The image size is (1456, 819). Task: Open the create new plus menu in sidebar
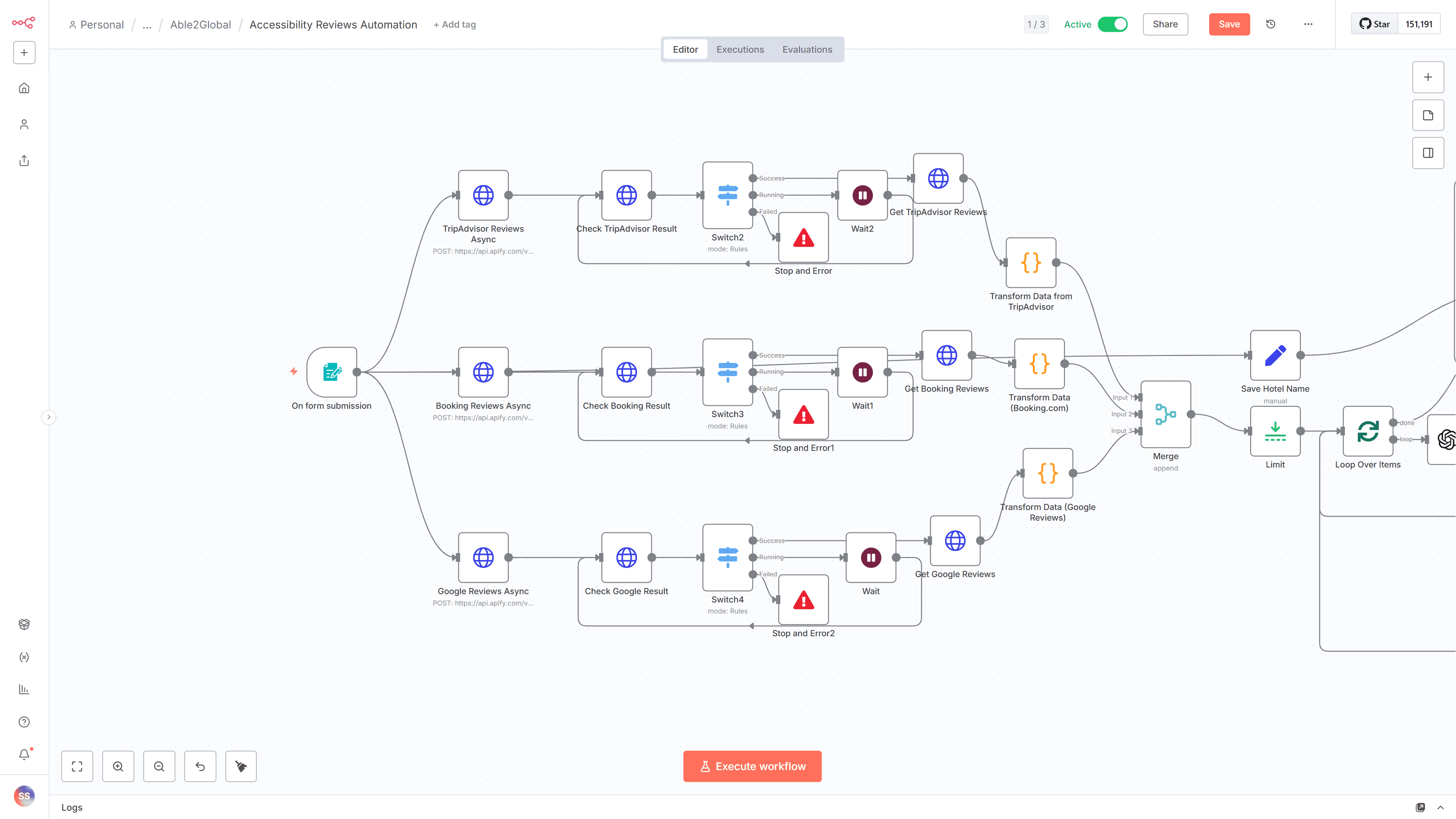24,53
